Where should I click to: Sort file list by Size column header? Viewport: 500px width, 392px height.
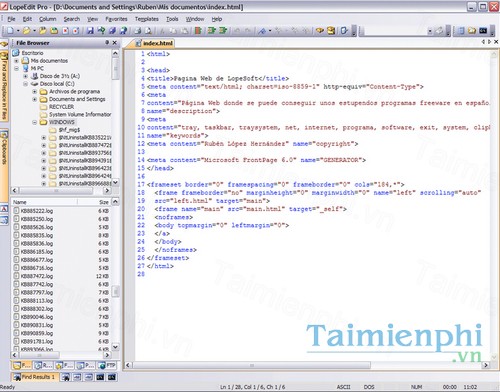click(94, 202)
